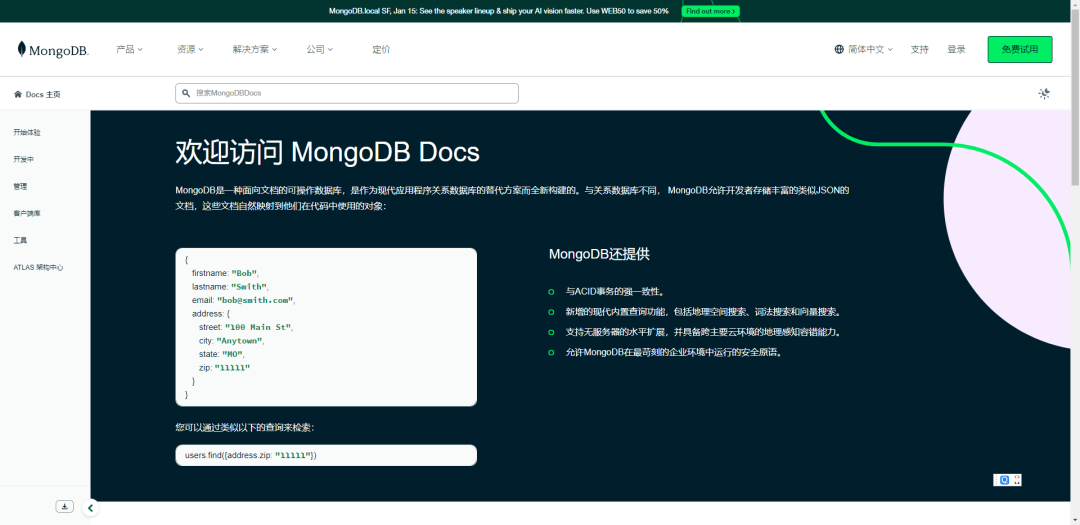The image size is (1080, 525).
Task: Click the users.find query code block
Action: [x=326, y=455]
